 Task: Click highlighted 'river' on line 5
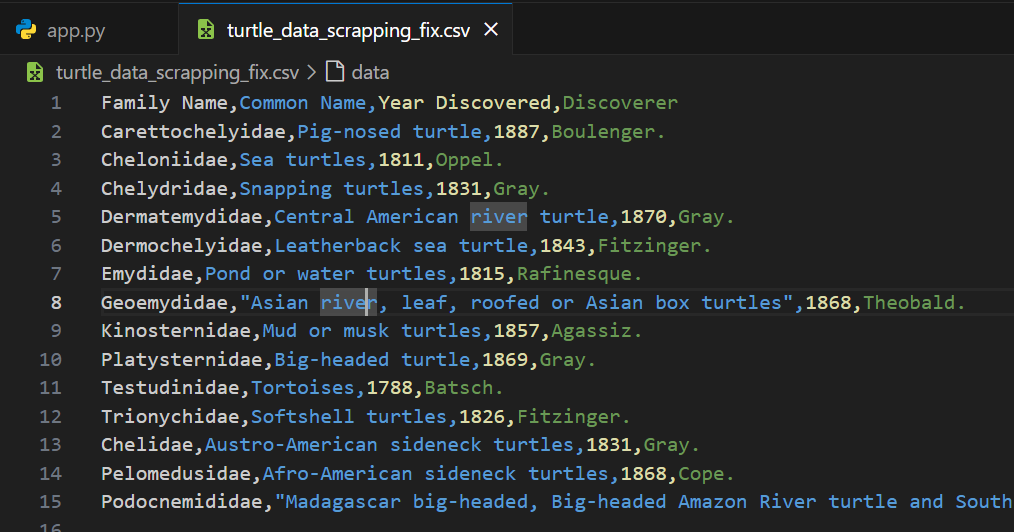(499, 217)
